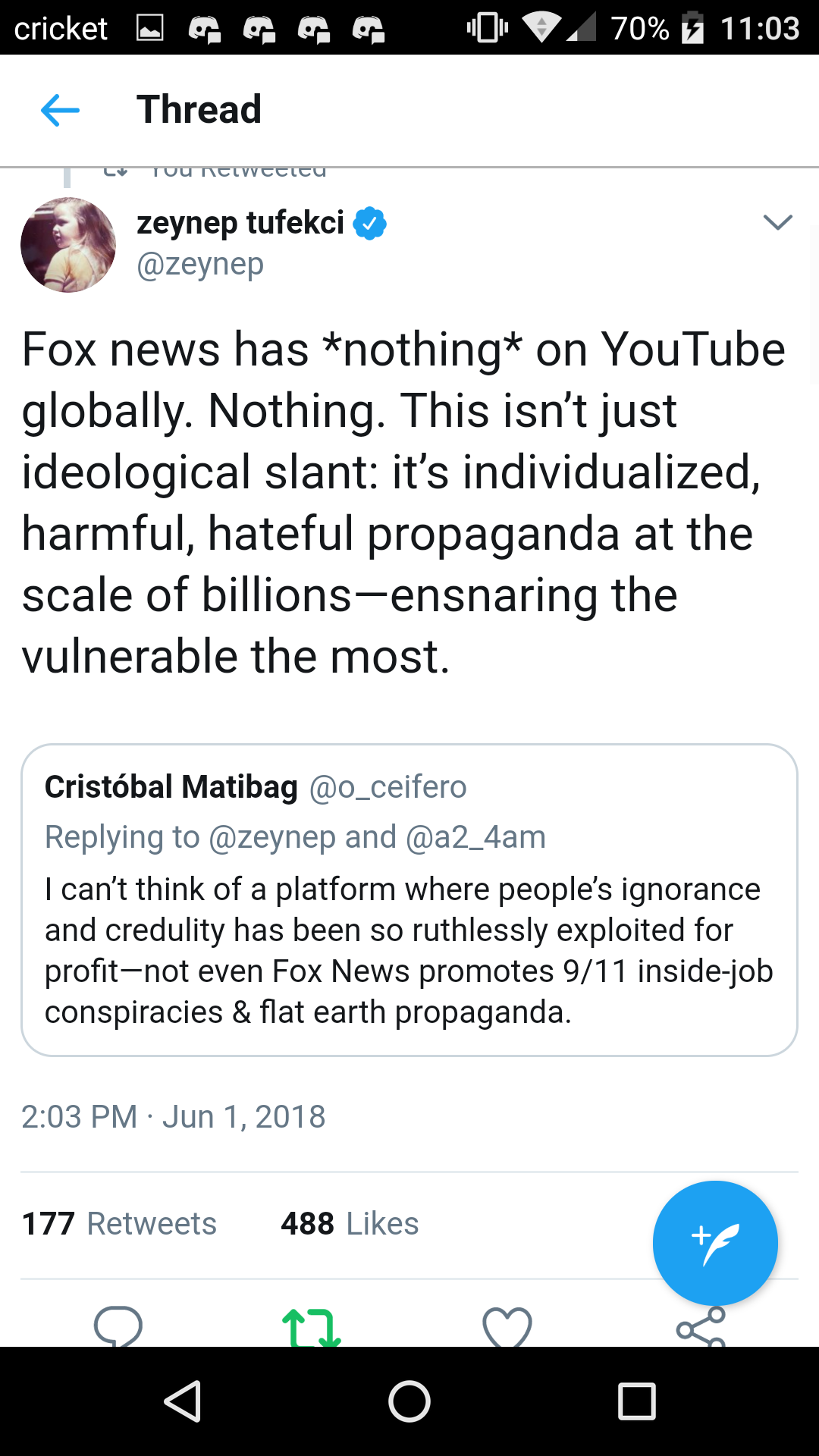819x1456 pixels.
Task: Tap the Thread header title
Action: click(x=199, y=110)
